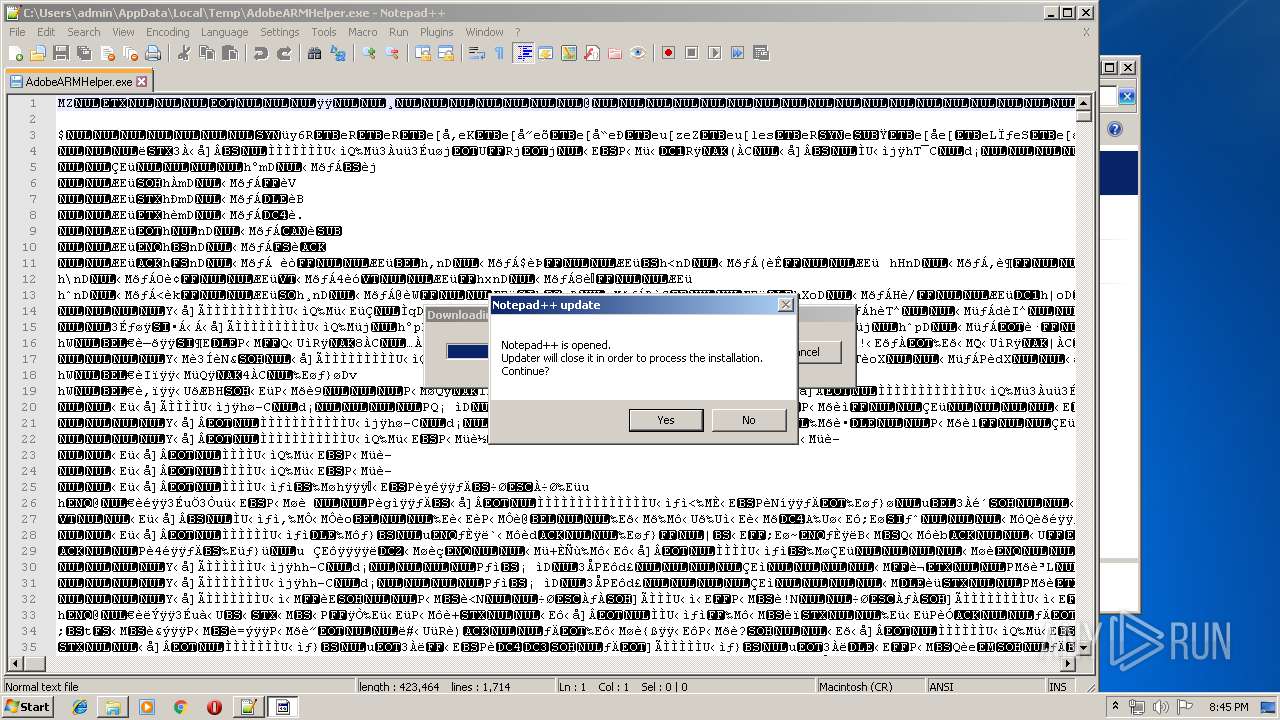Open the Edit menu
Image resolution: width=1280 pixels, height=720 pixels.
(46, 32)
